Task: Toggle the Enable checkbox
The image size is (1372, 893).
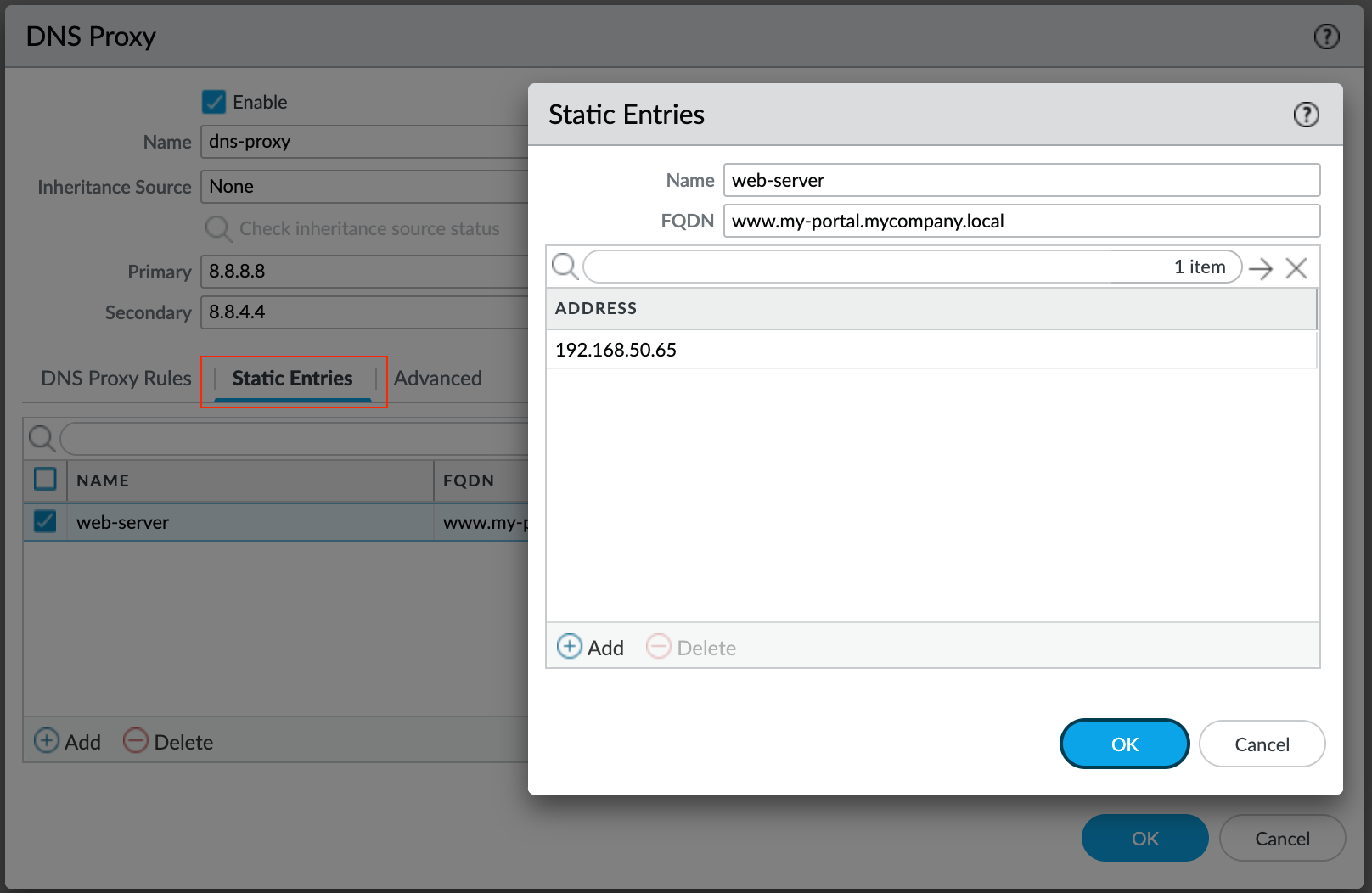Action: click(214, 102)
